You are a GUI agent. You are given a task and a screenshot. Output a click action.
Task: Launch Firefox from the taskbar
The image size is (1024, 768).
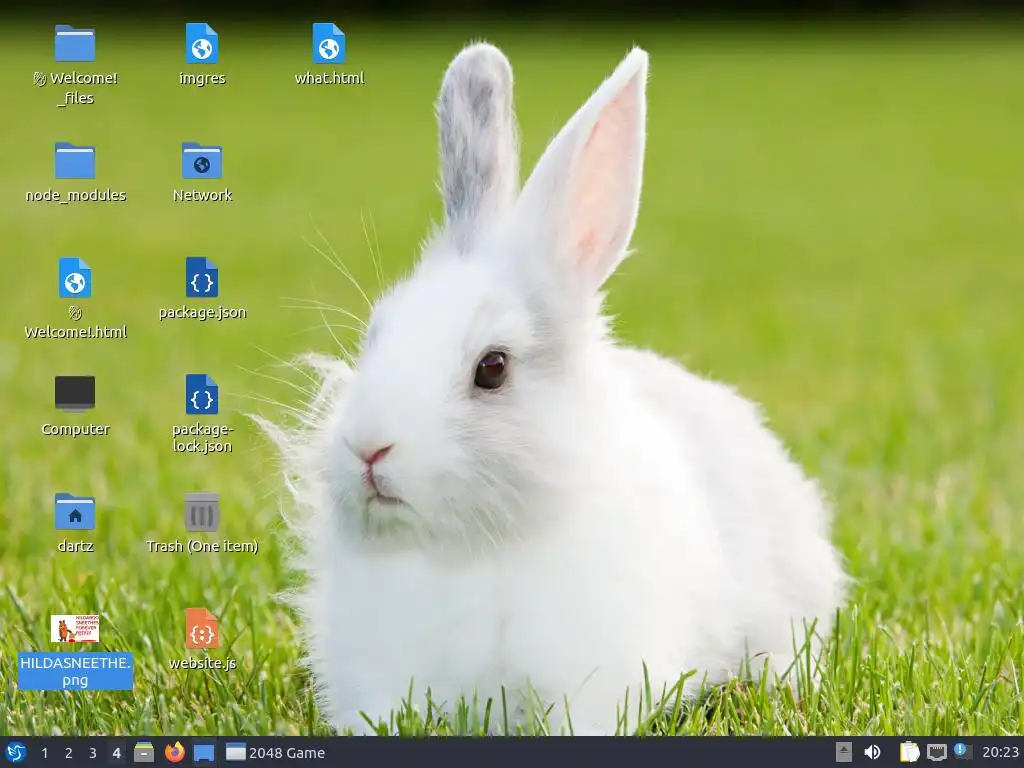pos(174,752)
